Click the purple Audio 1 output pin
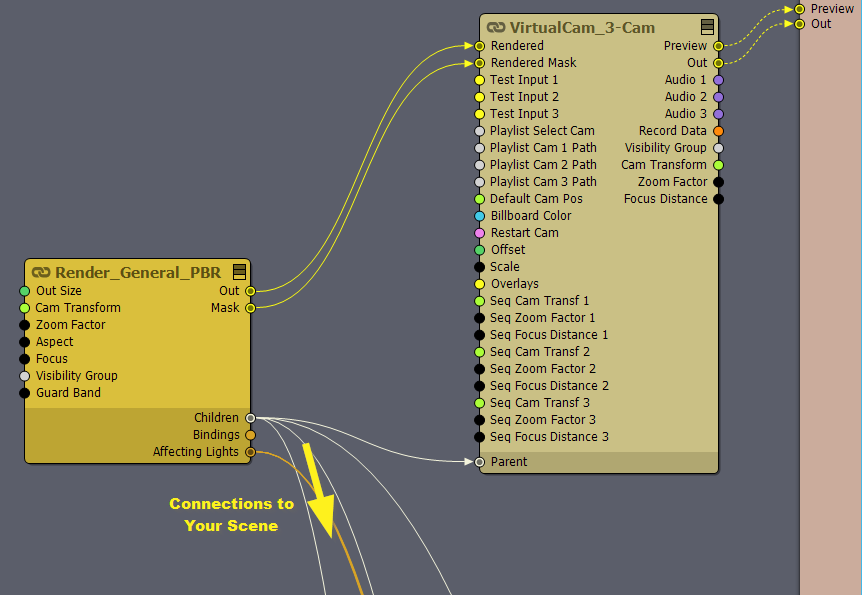The image size is (862, 595). pos(718,80)
